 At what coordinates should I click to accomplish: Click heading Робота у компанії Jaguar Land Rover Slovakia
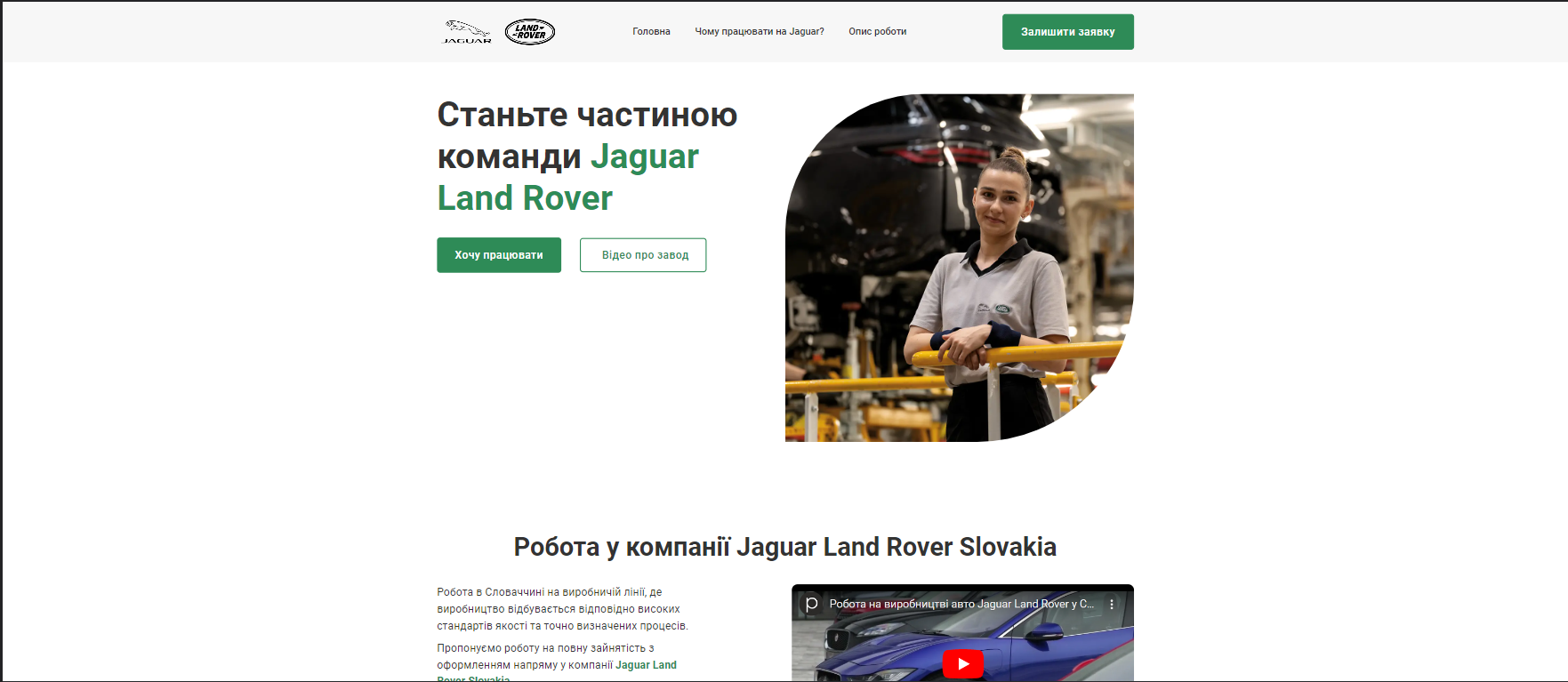[x=784, y=547]
